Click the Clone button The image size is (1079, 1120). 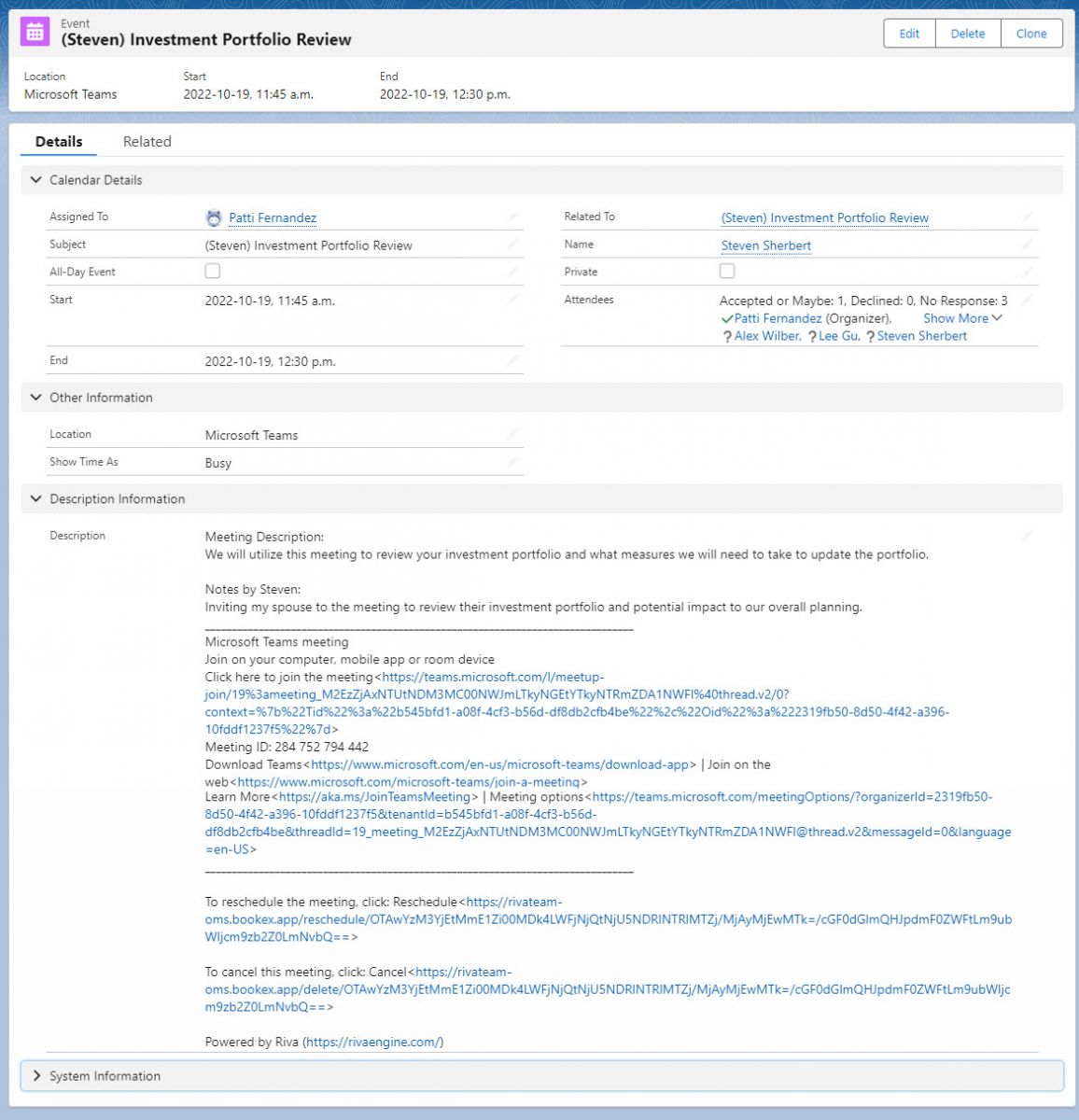click(1030, 33)
